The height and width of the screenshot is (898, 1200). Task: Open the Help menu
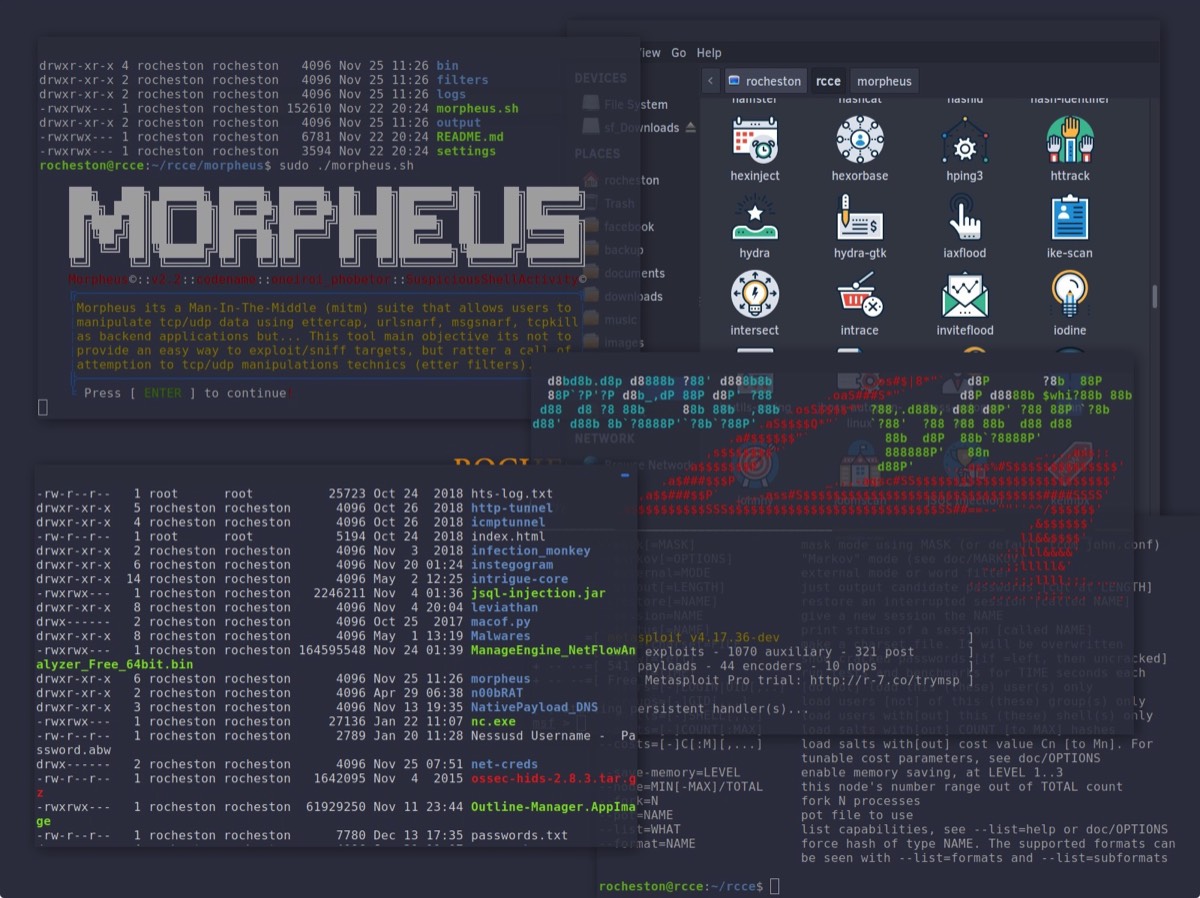tap(709, 53)
